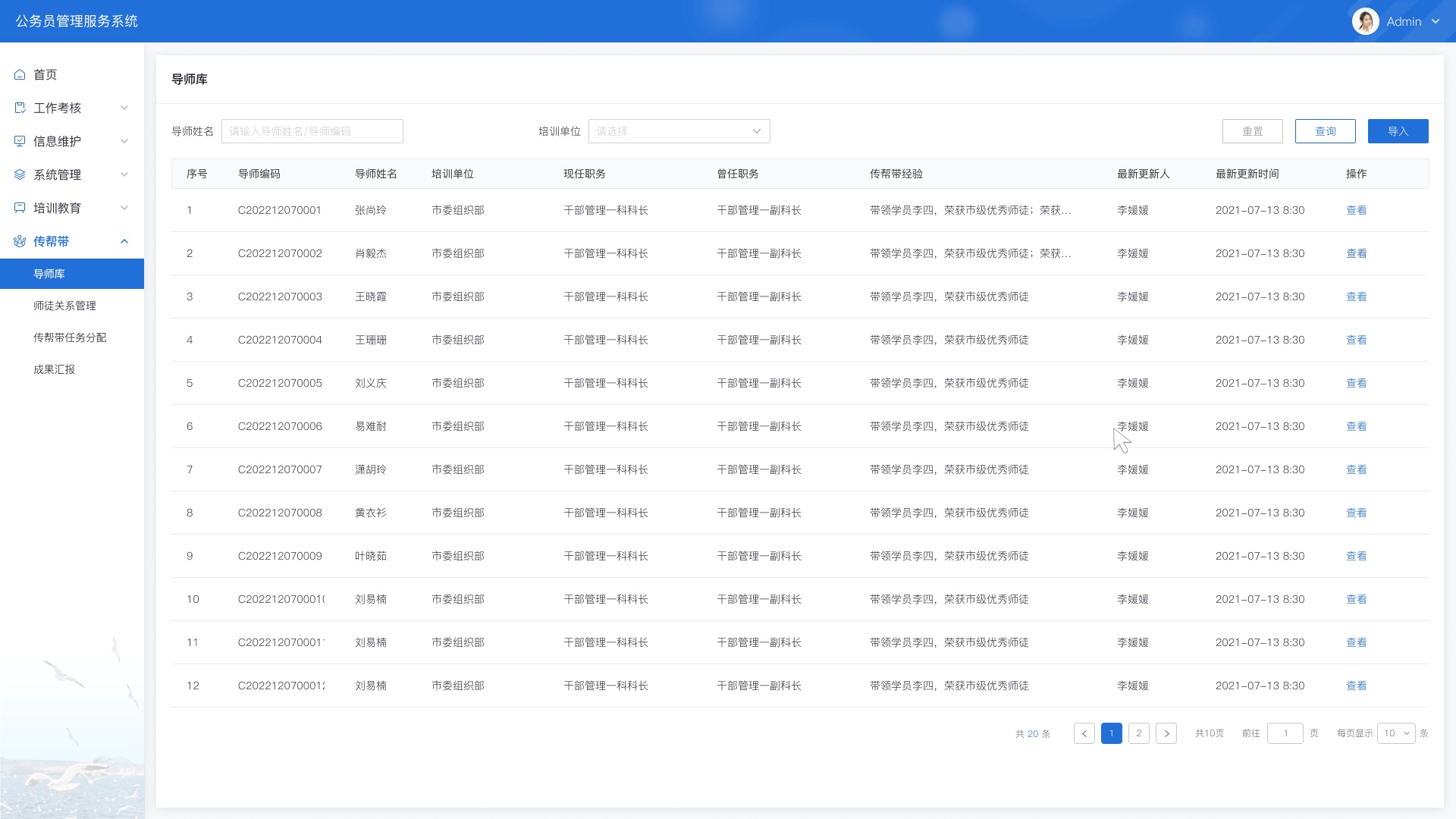1456x819 pixels.
Task: Select 成果汇报 in the sidebar
Action: [x=54, y=369]
